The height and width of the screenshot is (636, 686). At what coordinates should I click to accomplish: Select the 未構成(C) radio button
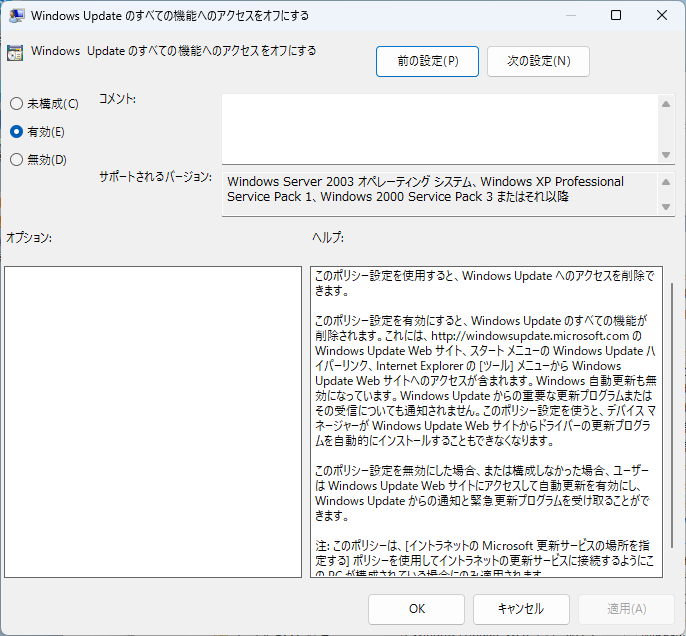pos(16,104)
